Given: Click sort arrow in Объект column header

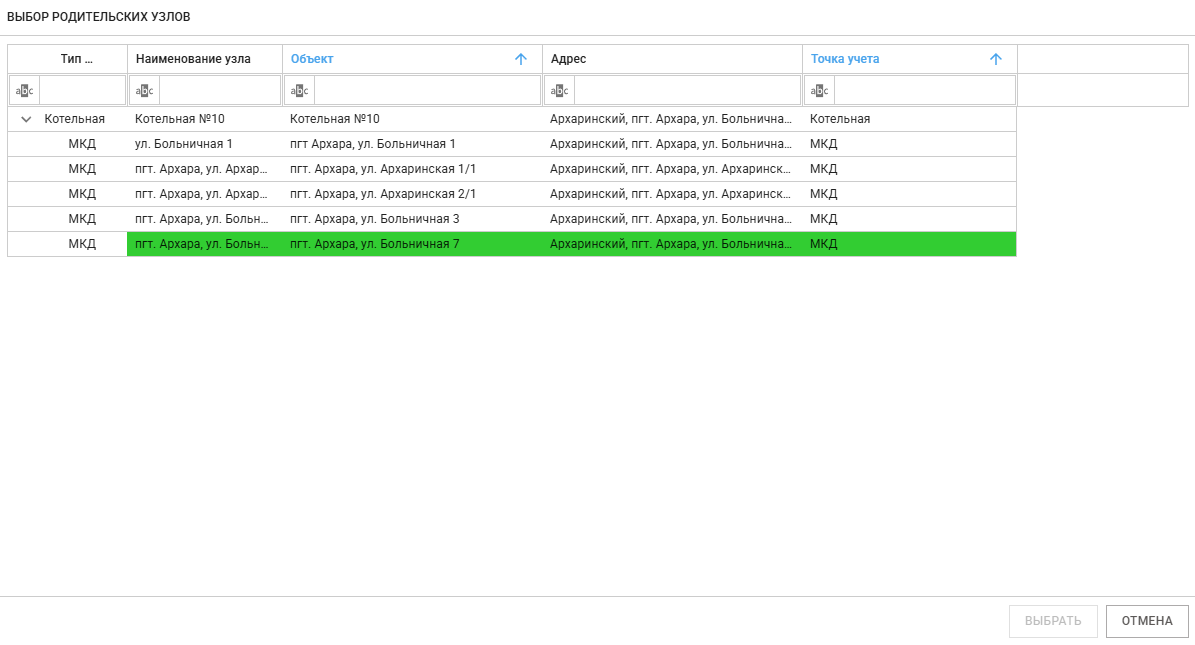Looking at the screenshot, I should [520, 59].
